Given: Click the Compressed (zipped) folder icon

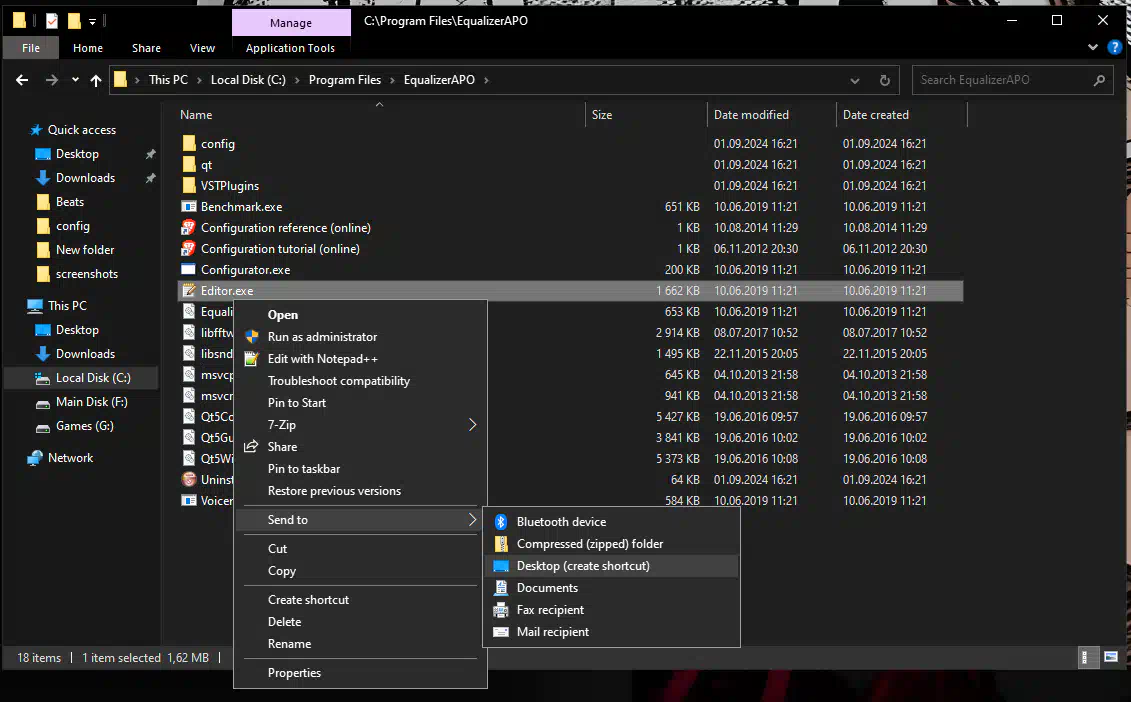Looking at the screenshot, I should point(501,544).
